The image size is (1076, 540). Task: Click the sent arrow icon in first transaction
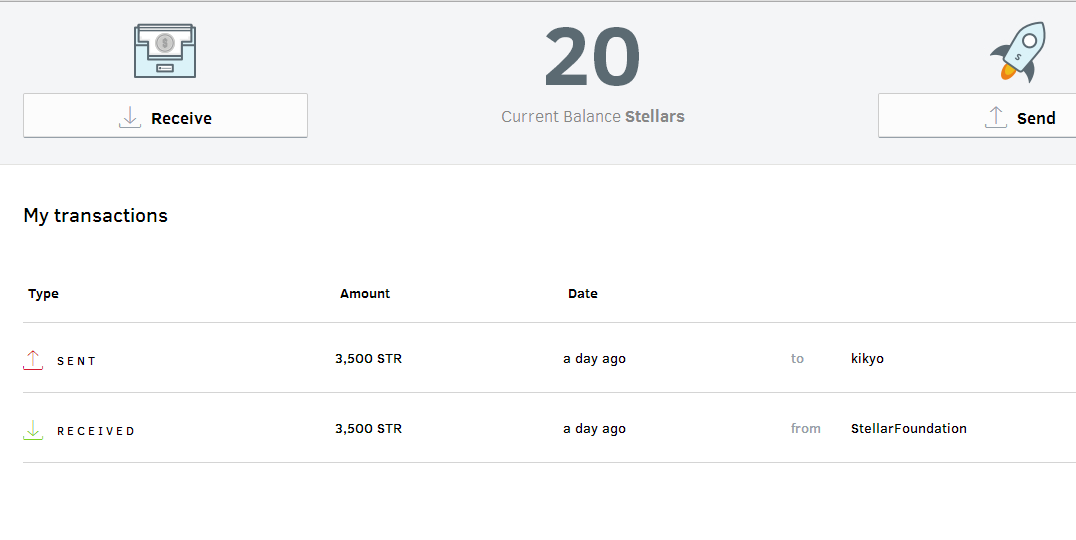(x=33, y=360)
